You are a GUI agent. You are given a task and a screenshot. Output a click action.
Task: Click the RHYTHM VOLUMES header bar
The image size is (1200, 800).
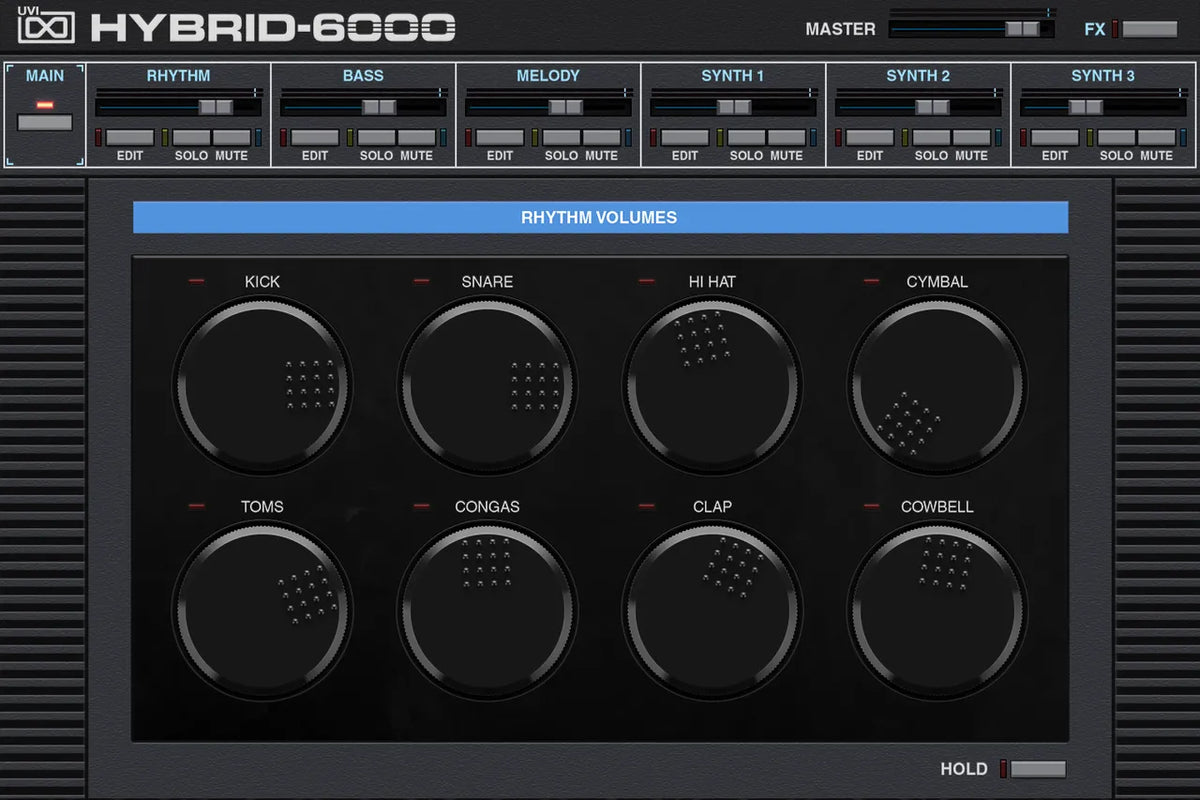click(600, 217)
